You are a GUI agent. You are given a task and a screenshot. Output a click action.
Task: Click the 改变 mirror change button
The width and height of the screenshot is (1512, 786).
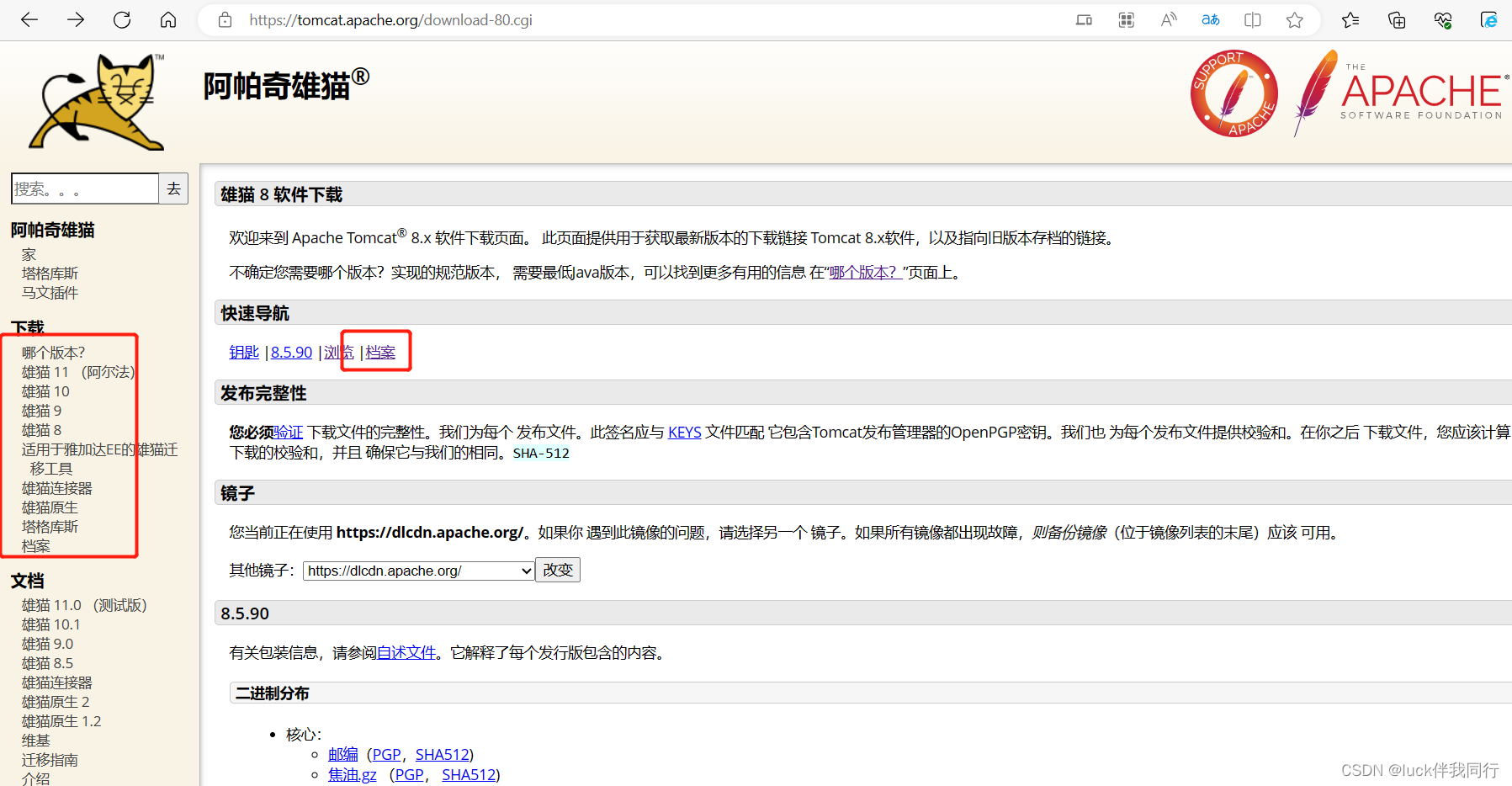point(557,570)
